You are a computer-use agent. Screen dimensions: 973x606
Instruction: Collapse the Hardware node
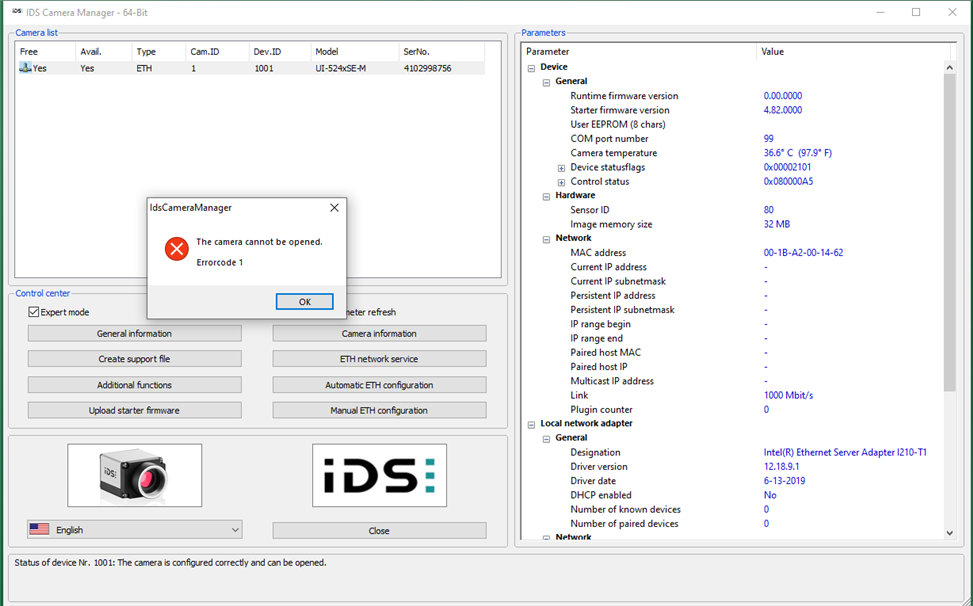[x=546, y=196]
